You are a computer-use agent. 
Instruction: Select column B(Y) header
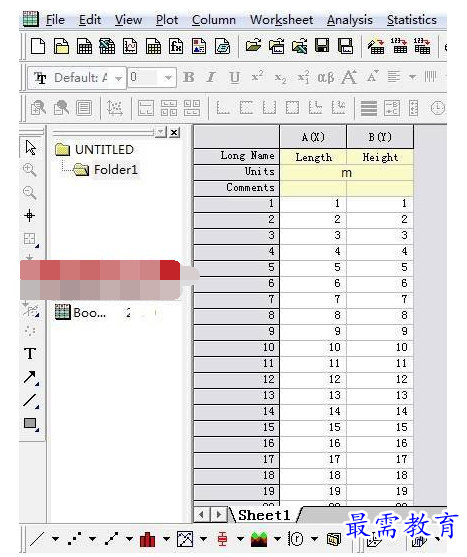pyautogui.click(x=380, y=137)
